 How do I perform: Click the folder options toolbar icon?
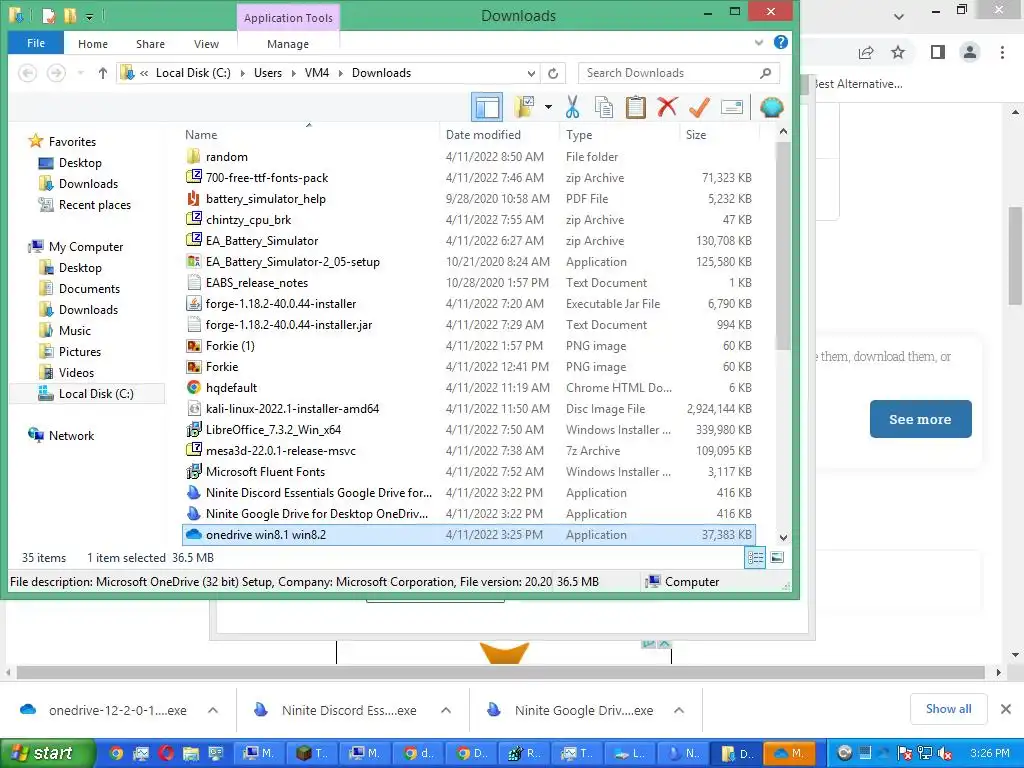click(524, 107)
